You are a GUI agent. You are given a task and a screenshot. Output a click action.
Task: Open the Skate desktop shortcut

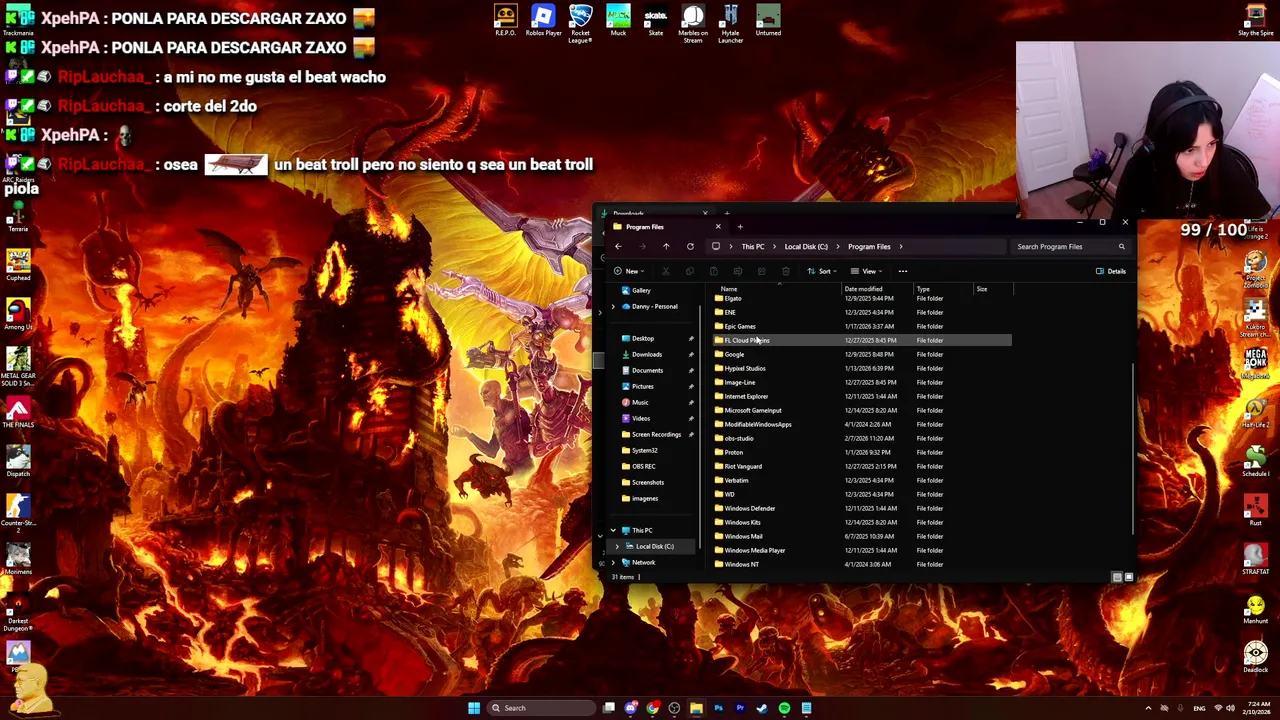tap(655, 21)
